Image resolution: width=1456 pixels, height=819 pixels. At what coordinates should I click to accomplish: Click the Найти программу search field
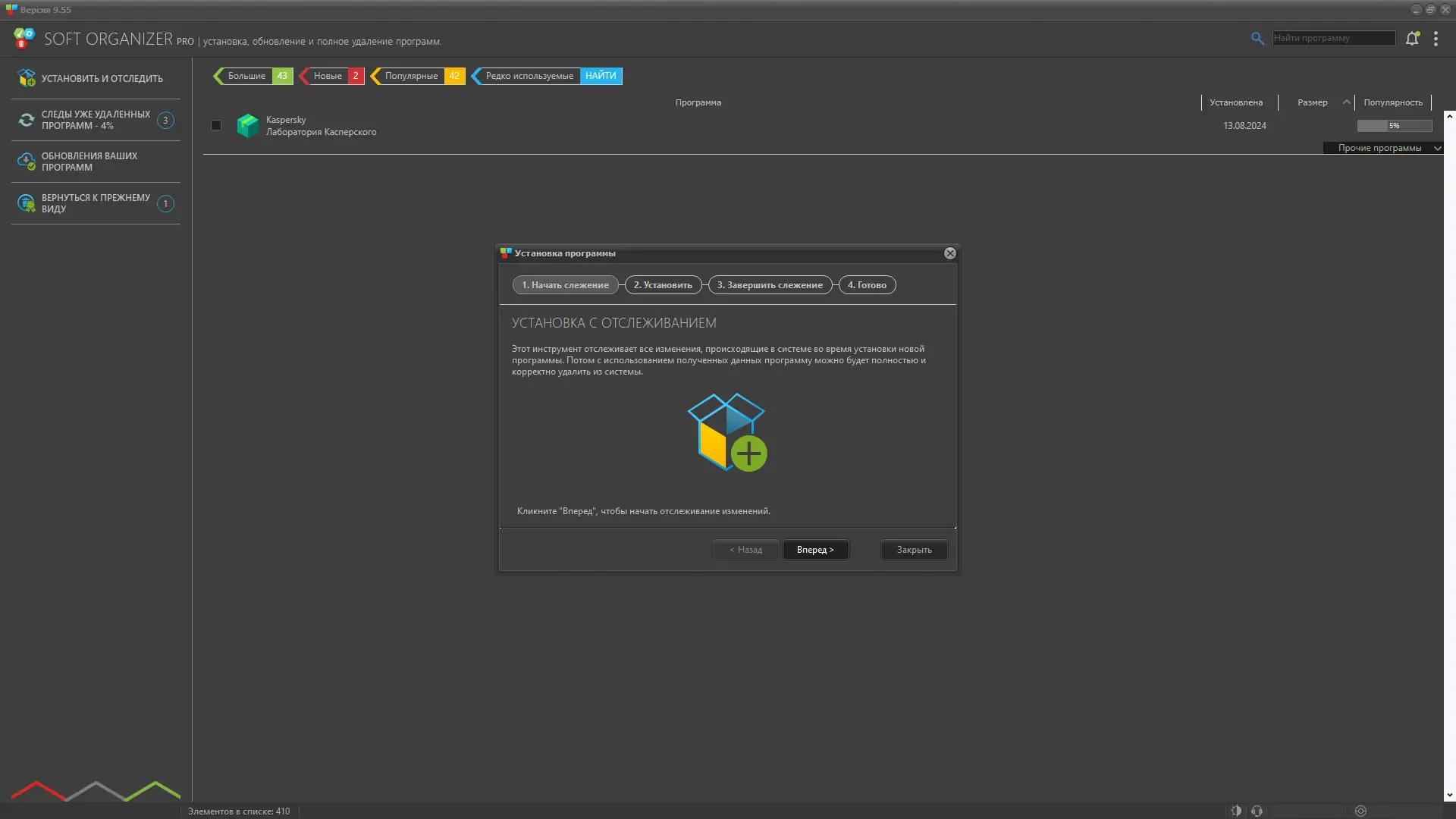1333,38
